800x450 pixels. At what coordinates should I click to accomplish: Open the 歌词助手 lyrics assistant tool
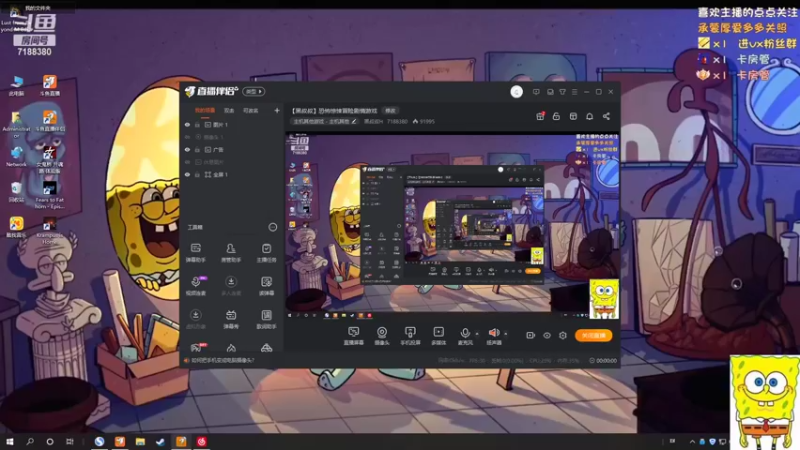pyautogui.click(x=266, y=319)
